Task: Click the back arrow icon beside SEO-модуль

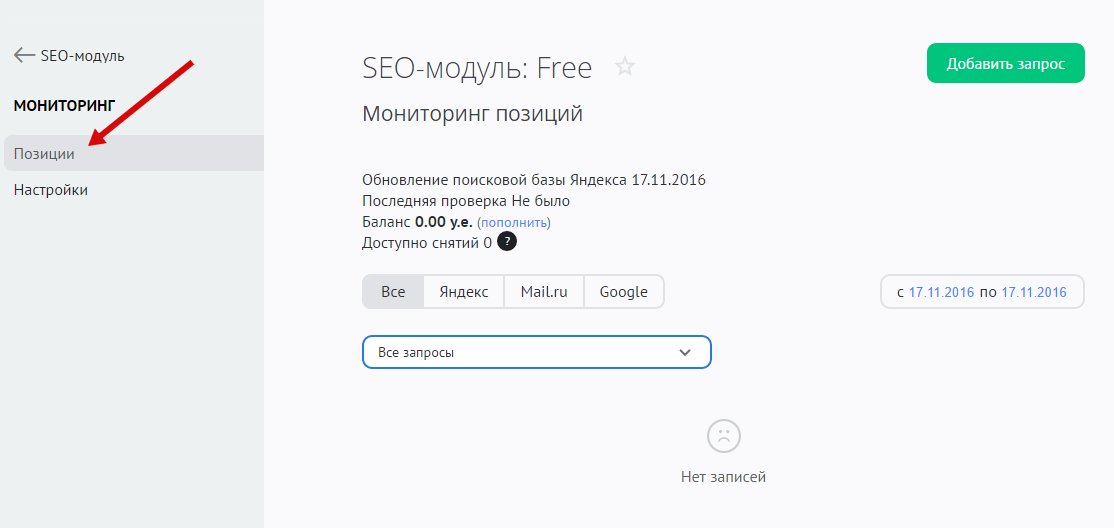Action: [x=24, y=55]
